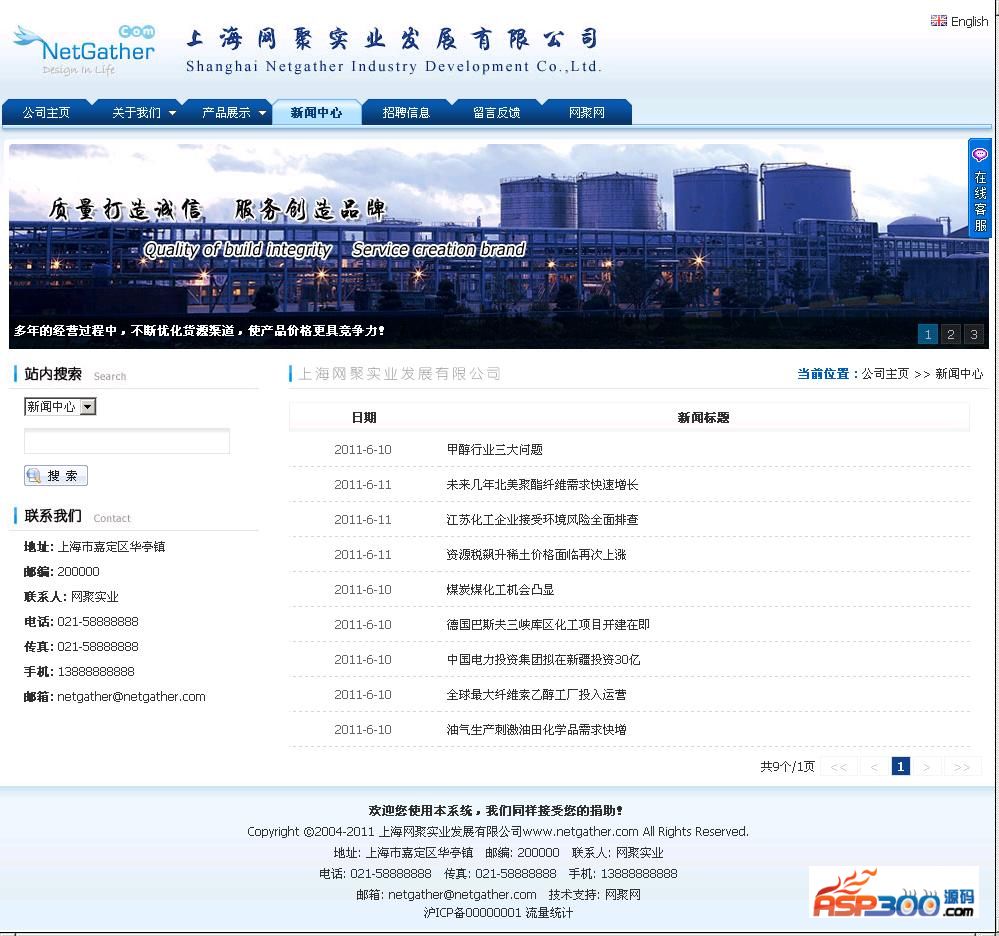The width and height of the screenshot is (999, 936).
Task: Open news article 煤炭煤化工机会凸显
Action: point(500,590)
